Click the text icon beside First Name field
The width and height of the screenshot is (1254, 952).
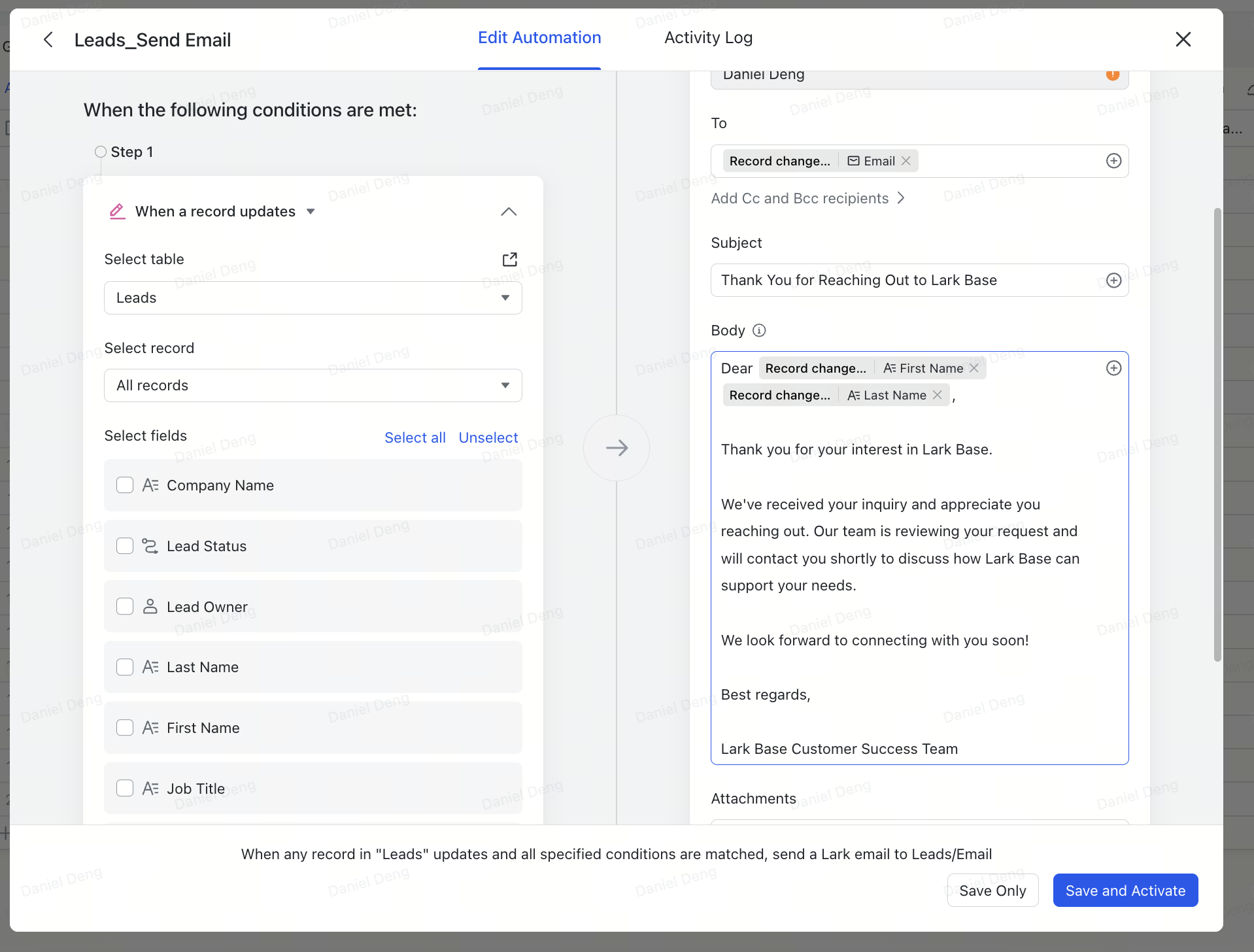150,728
